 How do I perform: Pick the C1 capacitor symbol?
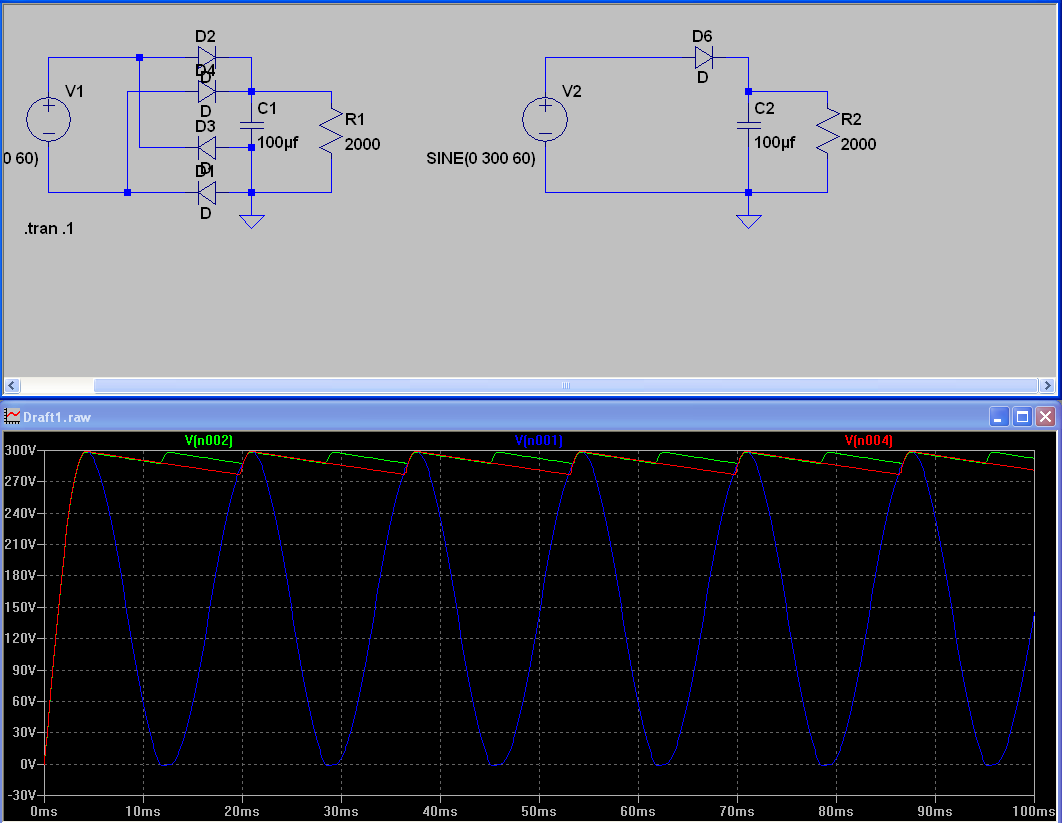[x=251, y=125]
